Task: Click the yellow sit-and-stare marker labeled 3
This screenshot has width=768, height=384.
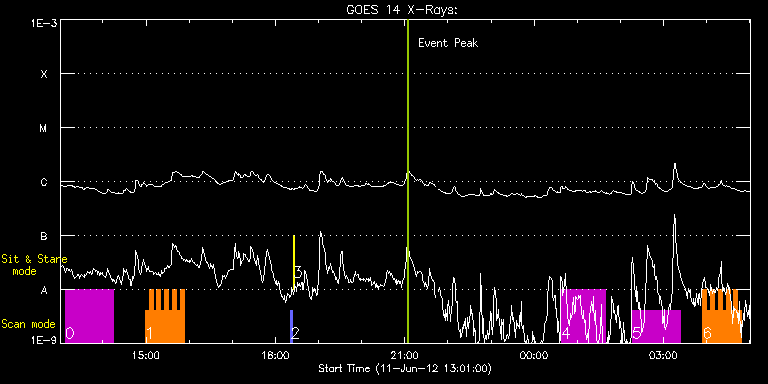Action: (x=294, y=263)
